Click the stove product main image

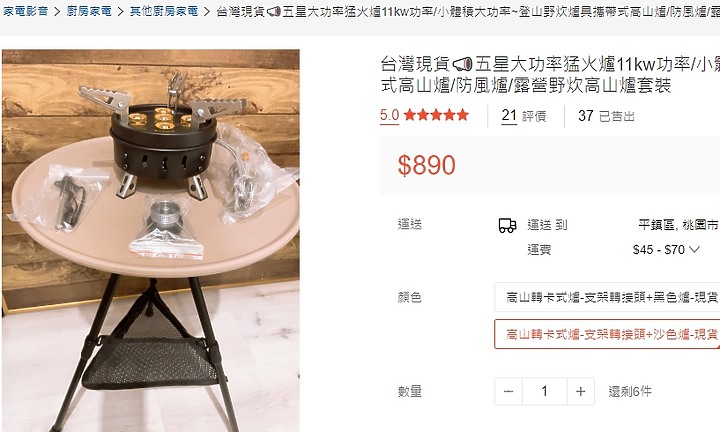[x=151, y=241]
